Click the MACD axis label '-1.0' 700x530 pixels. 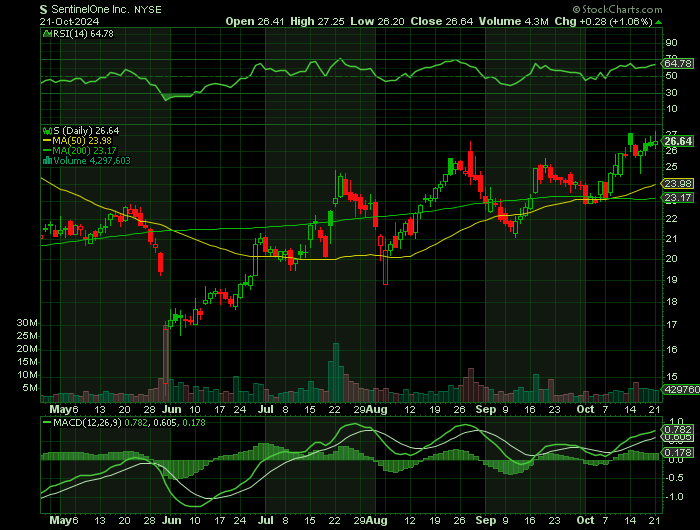click(x=674, y=497)
